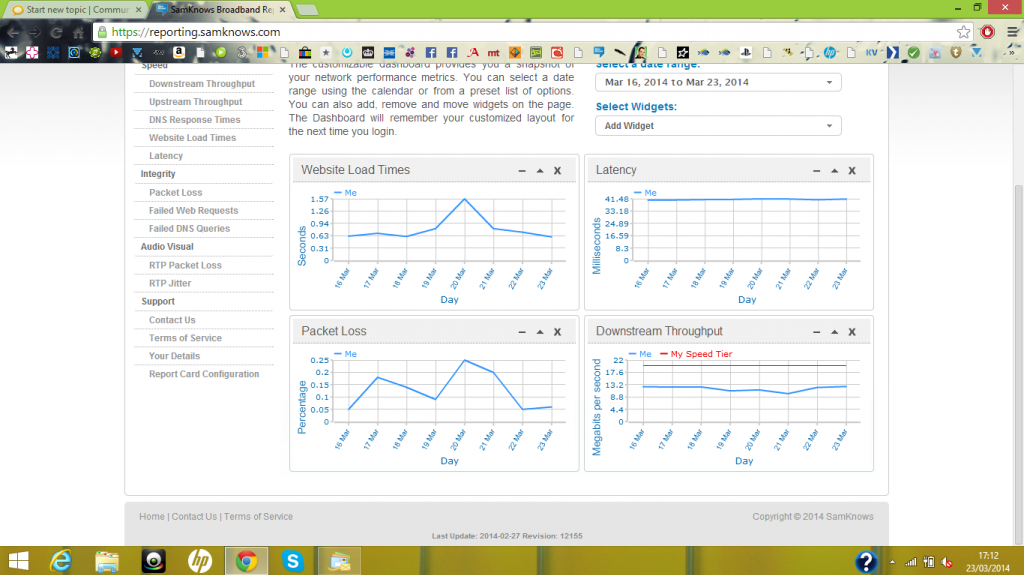1024x575 pixels.
Task: Open Skype from the taskbar
Action: [x=293, y=561]
